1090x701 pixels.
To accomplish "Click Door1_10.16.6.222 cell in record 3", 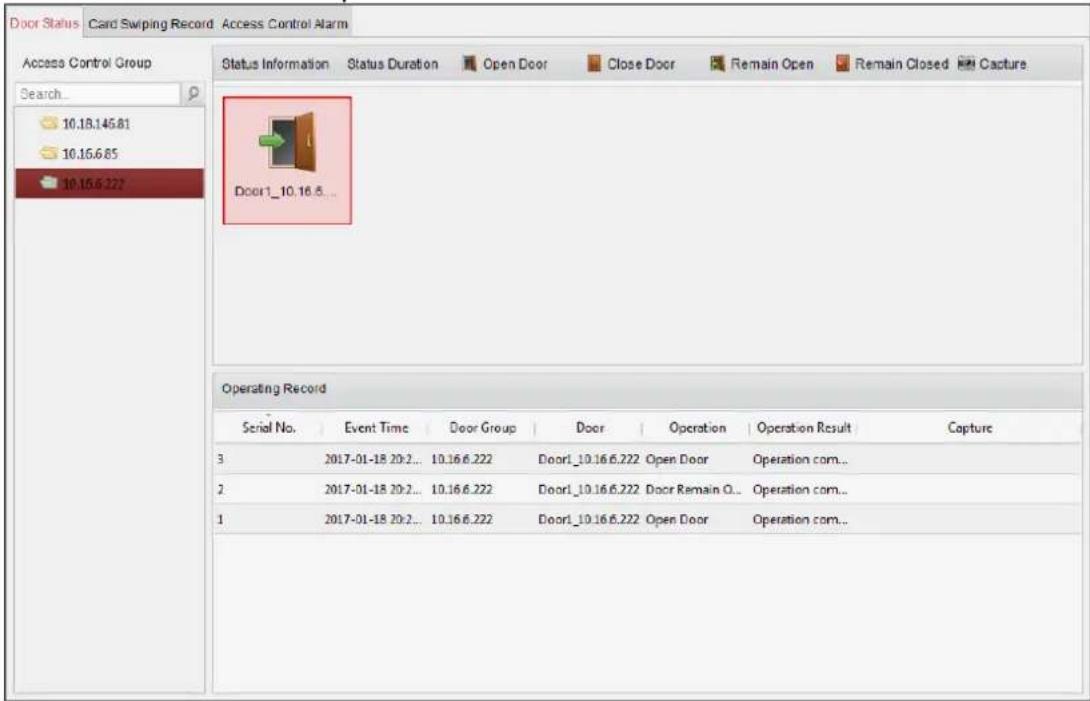I will point(589,460).
